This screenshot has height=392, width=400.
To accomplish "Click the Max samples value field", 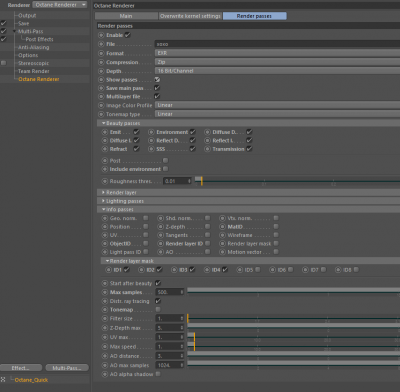I will pyautogui.click(x=170, y=292).
